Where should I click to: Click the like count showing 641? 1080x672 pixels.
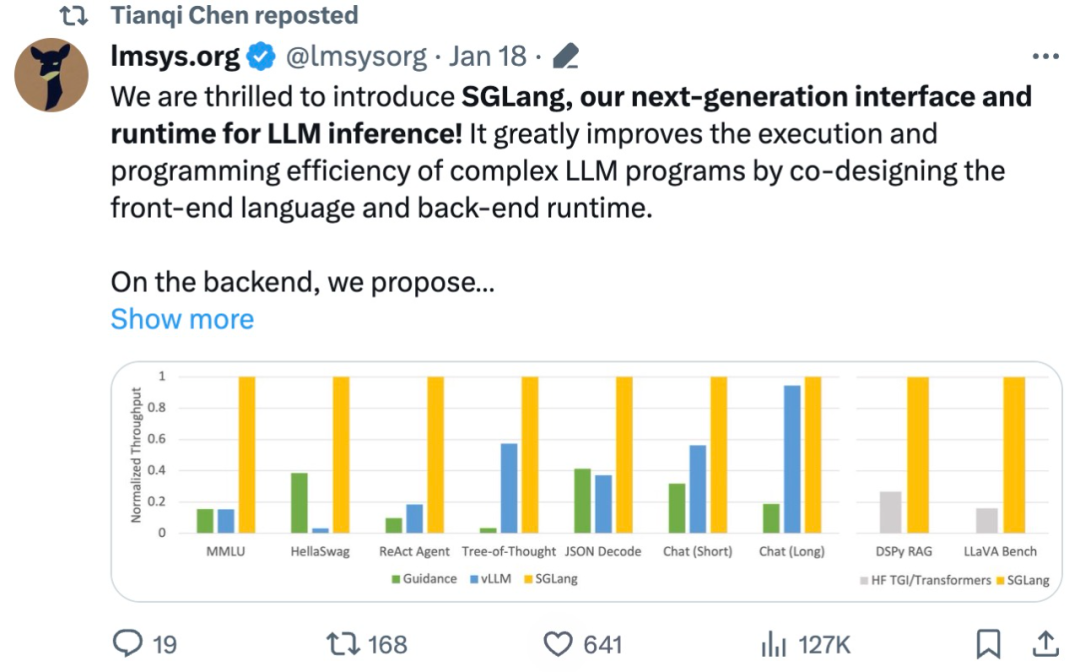pyautogui.click(x=601, y=644)
